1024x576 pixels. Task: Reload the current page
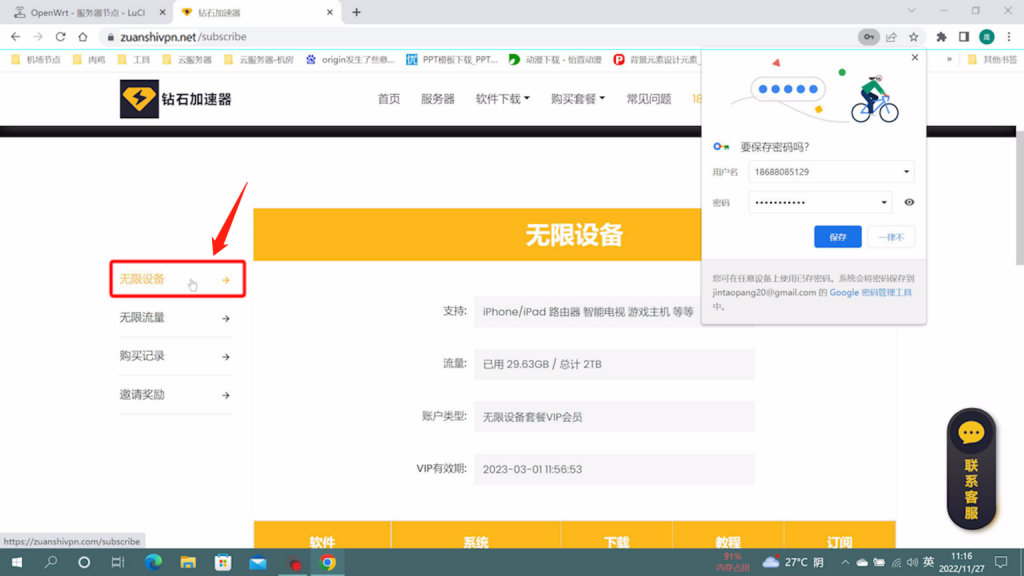[60, 37]
